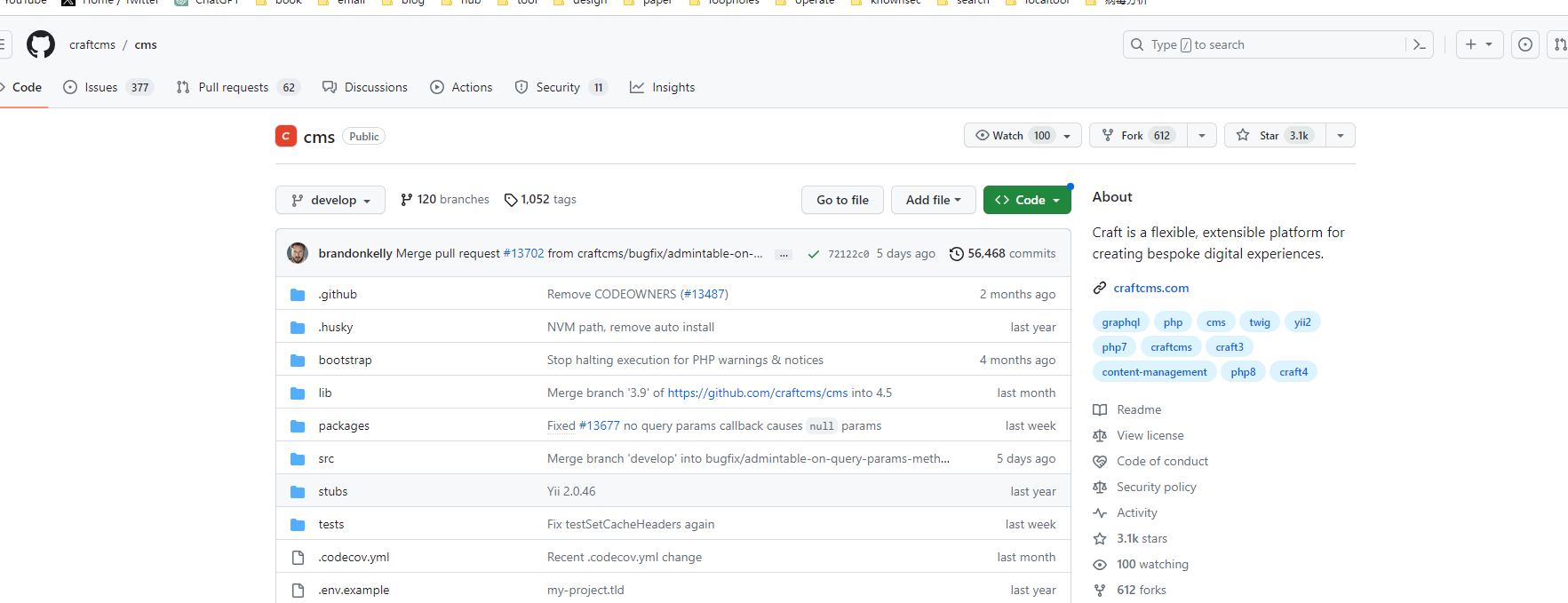Expand the green Code dropdown

point(1027,200)
